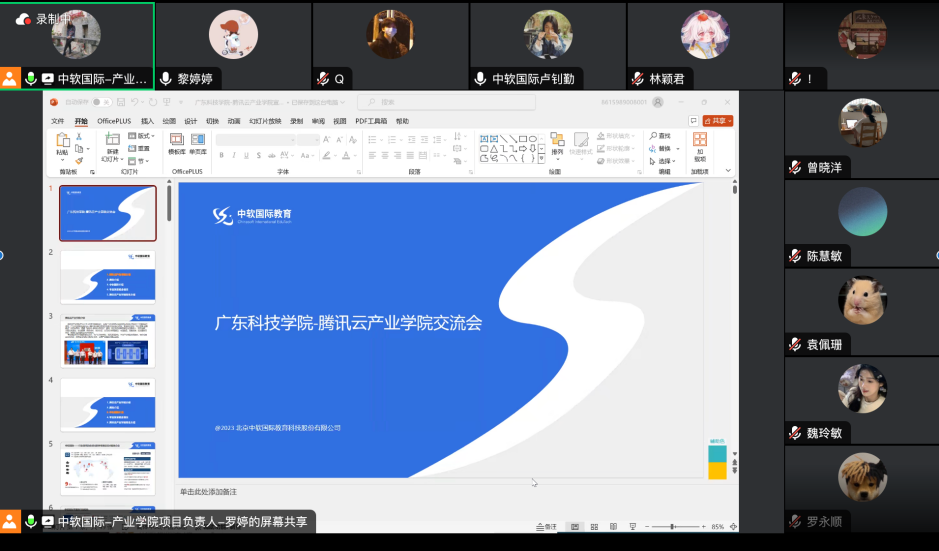Click the account profile avatar icon
Viewport: 939px width, 551px height.
coord(658,102)
